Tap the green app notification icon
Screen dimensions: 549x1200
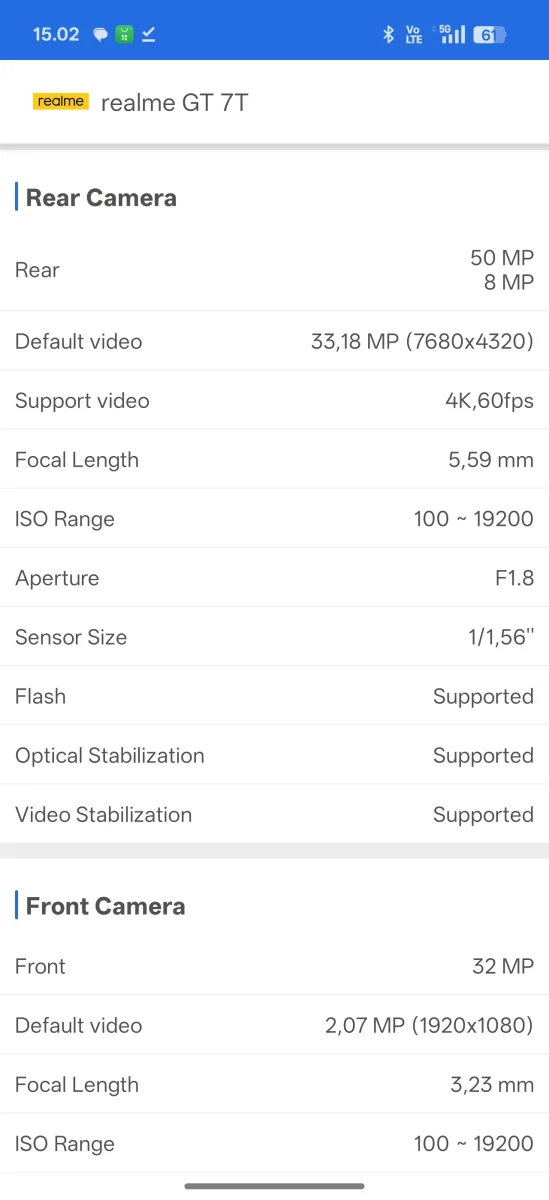[x=124, y=35]
